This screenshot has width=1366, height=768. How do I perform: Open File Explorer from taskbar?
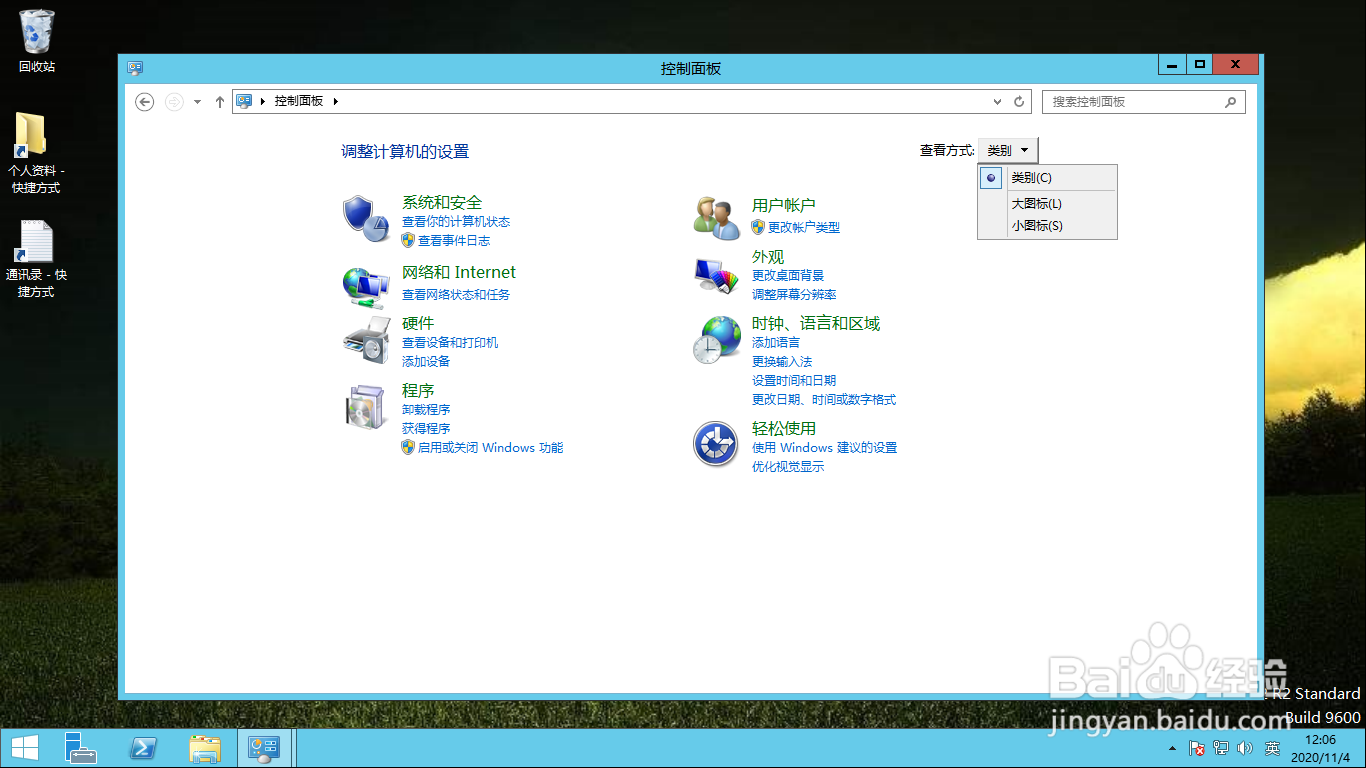(205, 748)
